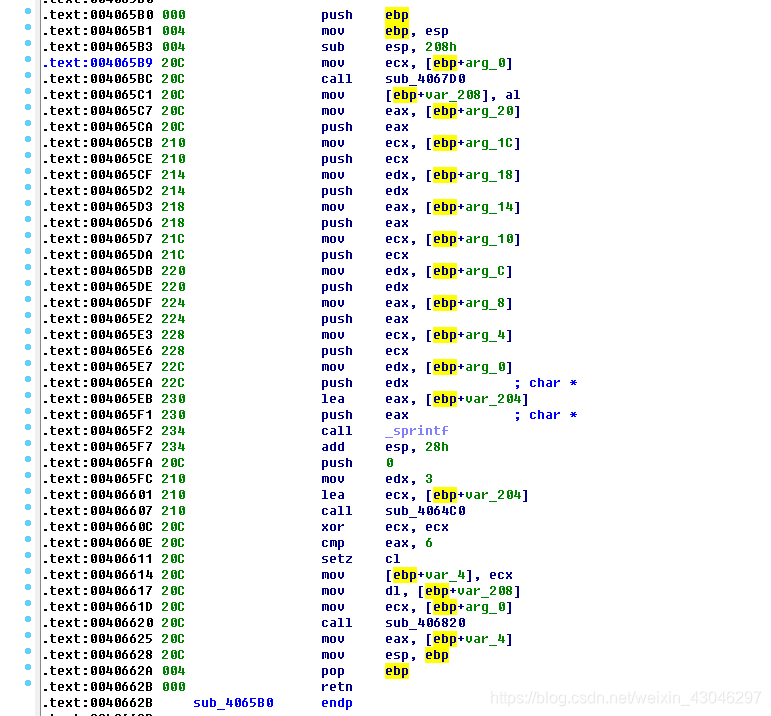Toggle breakpoint dot at line 004065F2
Screen dimensions: 771x716
pos(28,427)
